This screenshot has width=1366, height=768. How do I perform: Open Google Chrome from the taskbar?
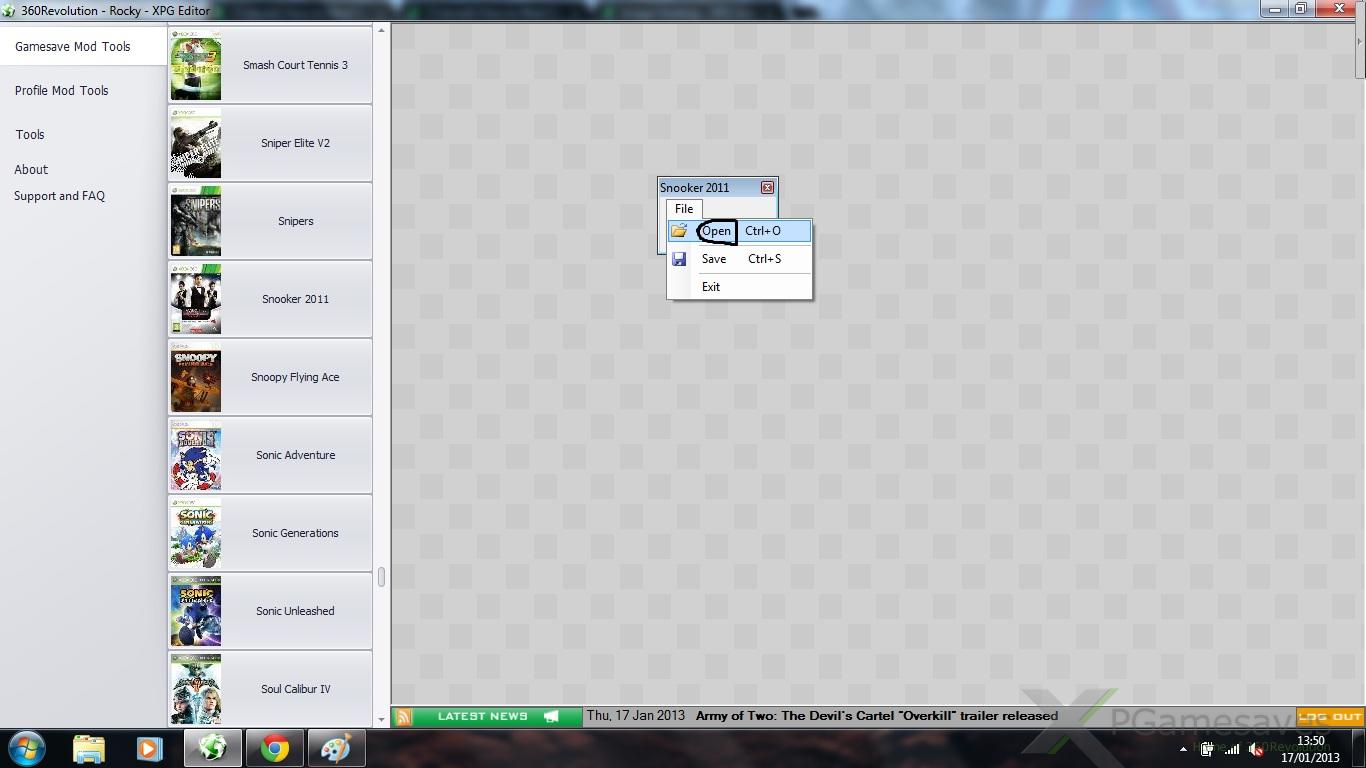(x=275, y=748)
